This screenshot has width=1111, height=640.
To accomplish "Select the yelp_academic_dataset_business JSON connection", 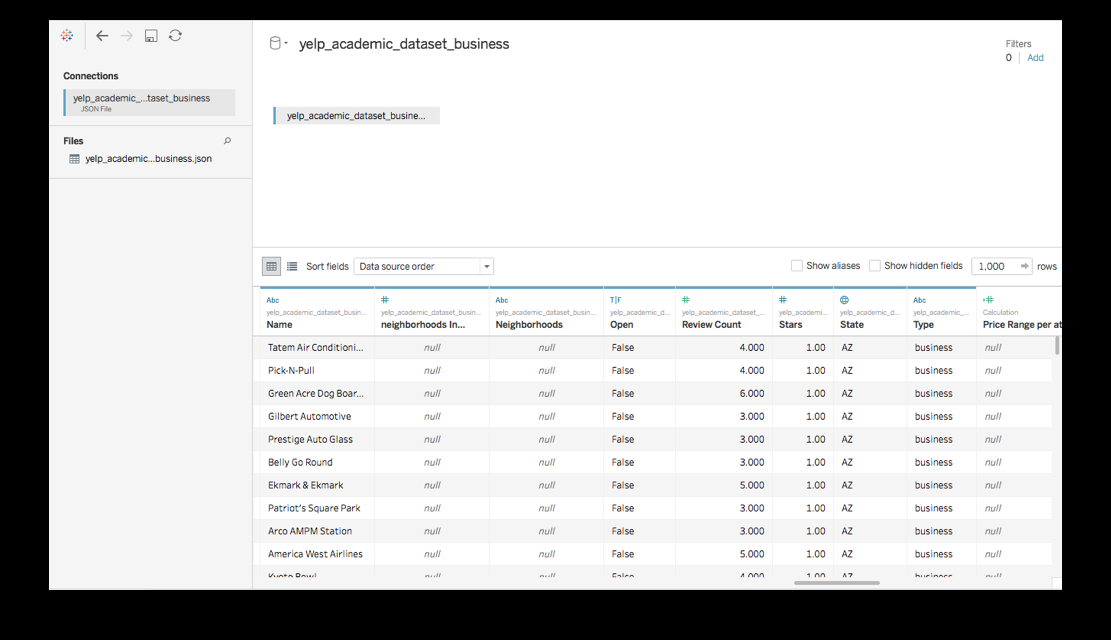I will coord(149,102).
